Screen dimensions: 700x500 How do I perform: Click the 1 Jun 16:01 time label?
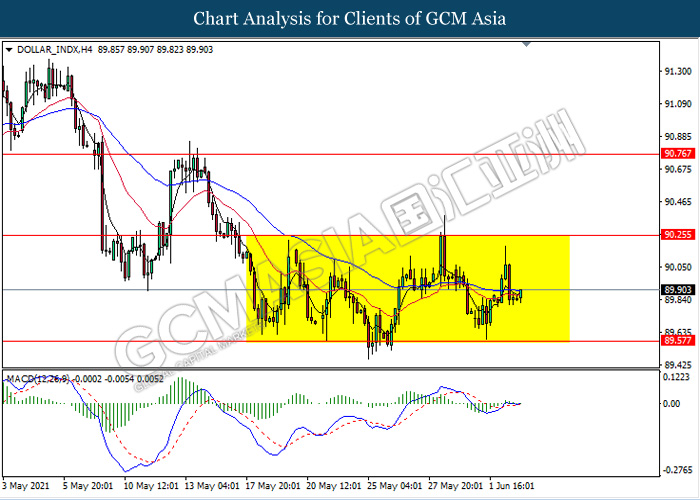coord(512,485)
